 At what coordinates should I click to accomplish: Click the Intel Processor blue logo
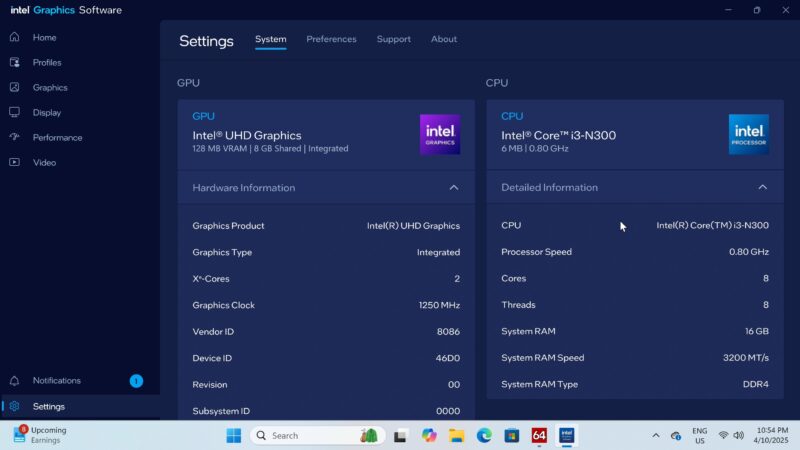[748, 134]
